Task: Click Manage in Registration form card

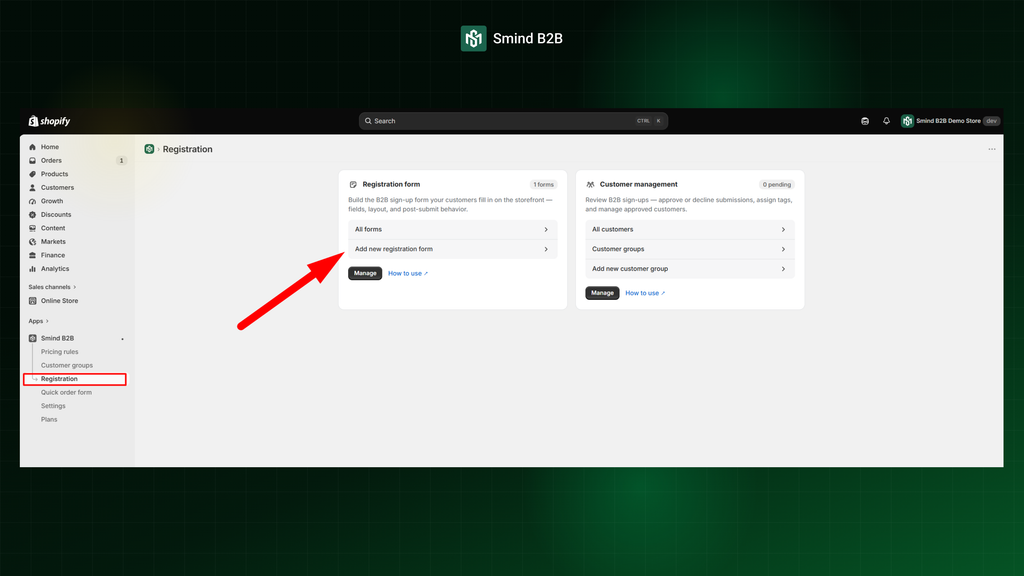Action: tap(365, 274)
